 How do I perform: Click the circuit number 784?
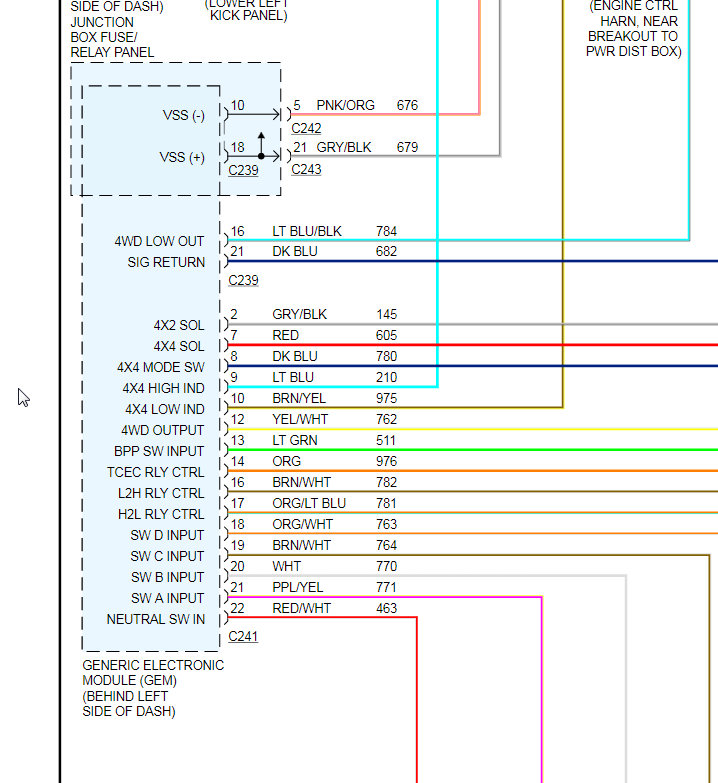[386, 231]
